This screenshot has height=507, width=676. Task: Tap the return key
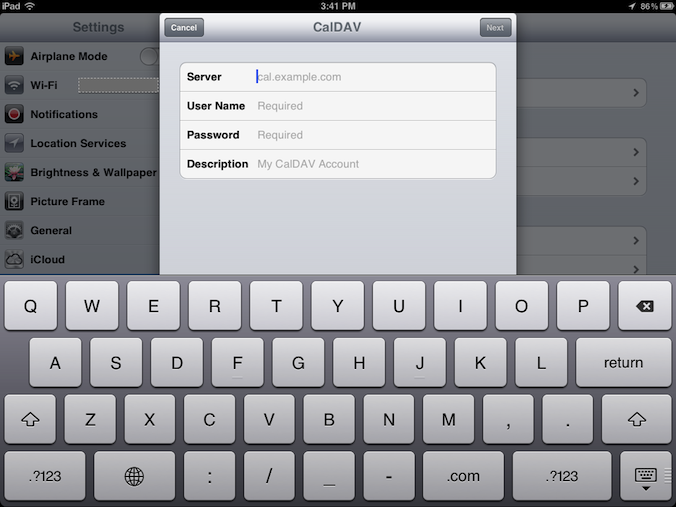(623, 362)
